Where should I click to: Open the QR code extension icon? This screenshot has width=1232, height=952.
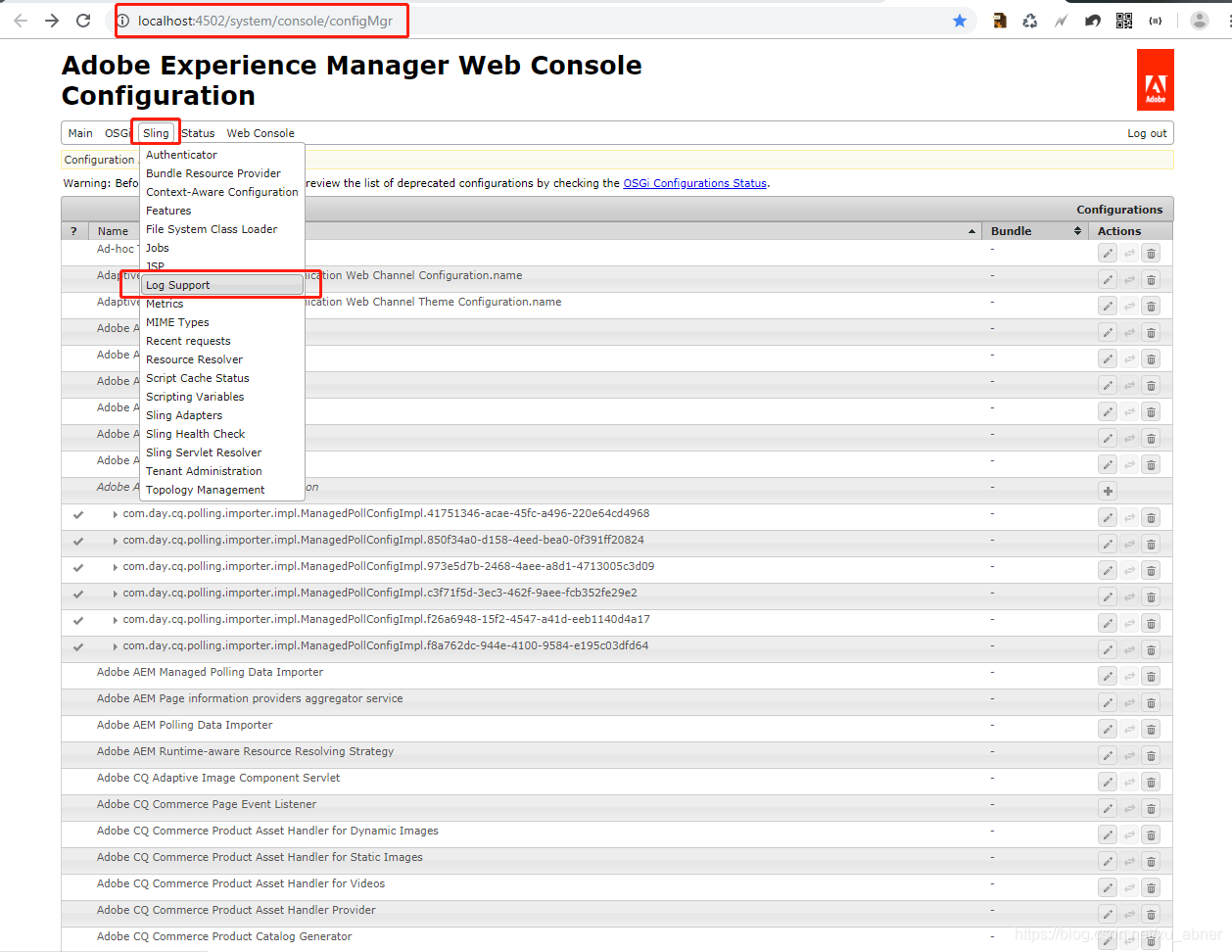(x=1124, y=21)
